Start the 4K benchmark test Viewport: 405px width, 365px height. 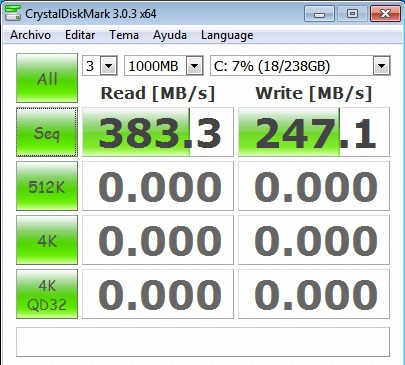47,240
